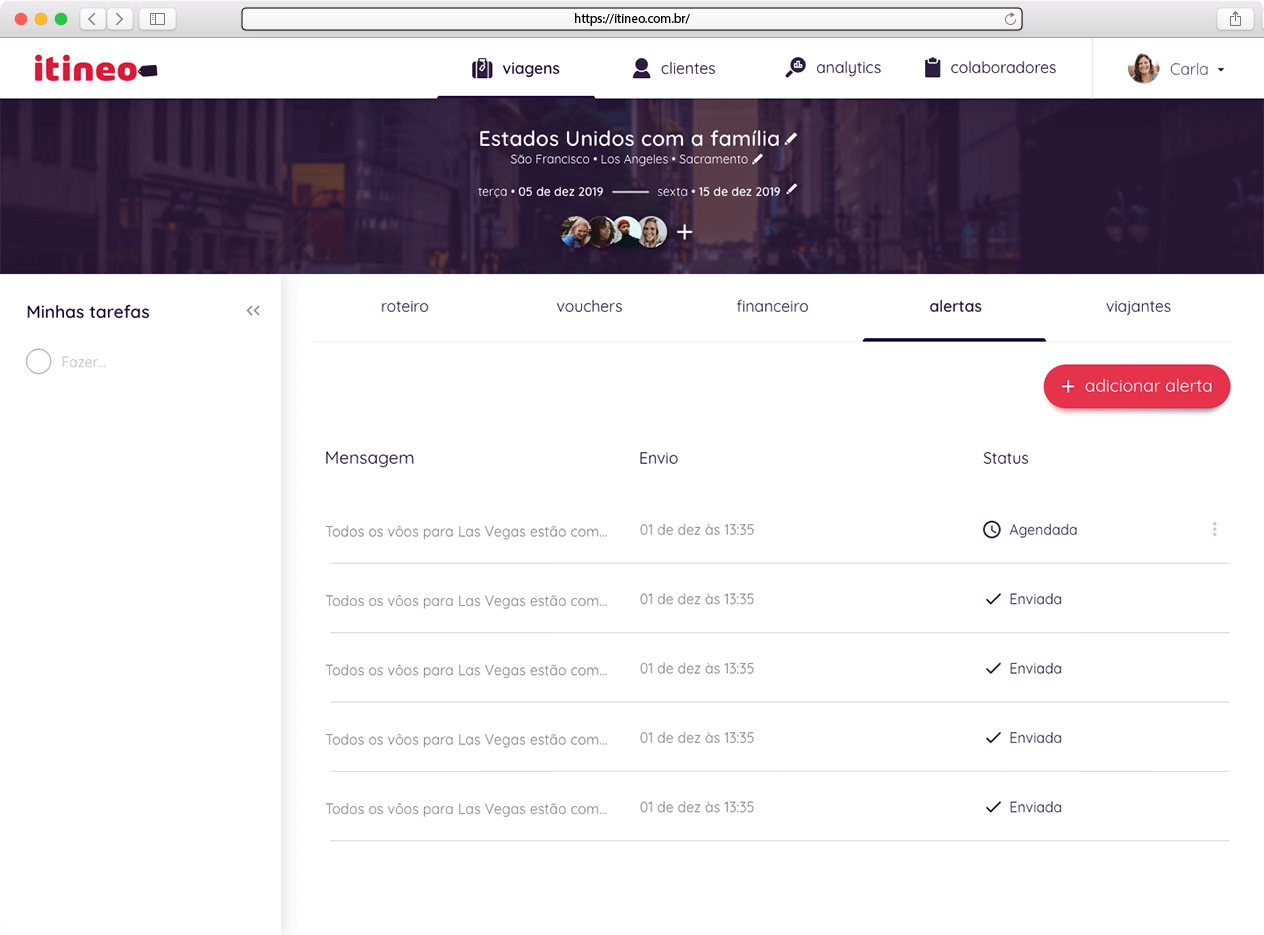Open the viajantes tab
Image resolution: width=1264 pixels, height=935 pixels.
pos(1139,307)
